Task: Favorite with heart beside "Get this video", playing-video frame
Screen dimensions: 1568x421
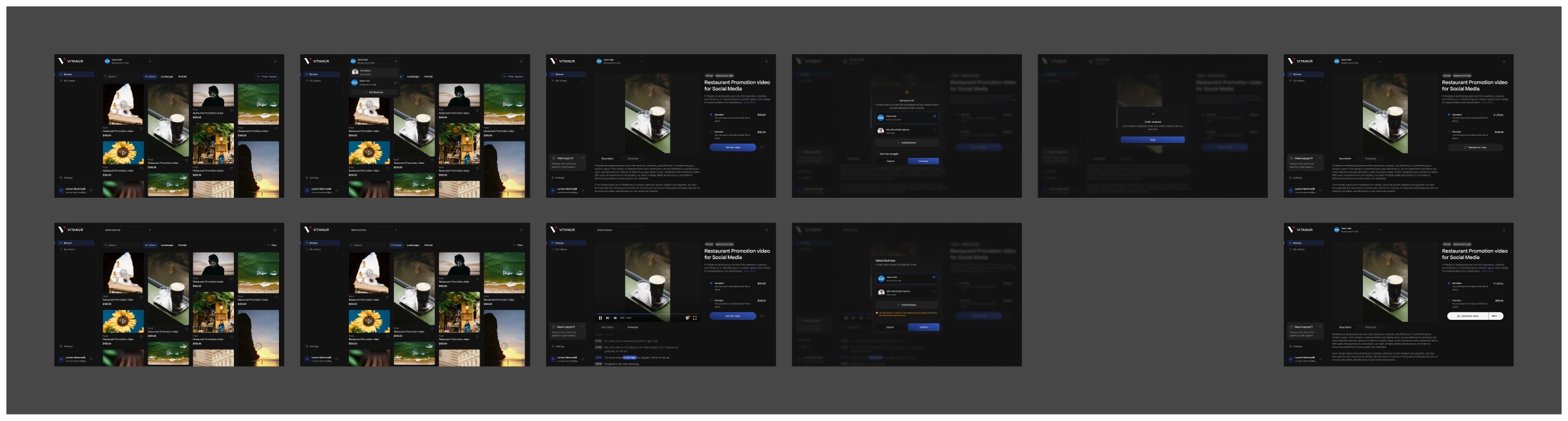Action: point(762,316)
